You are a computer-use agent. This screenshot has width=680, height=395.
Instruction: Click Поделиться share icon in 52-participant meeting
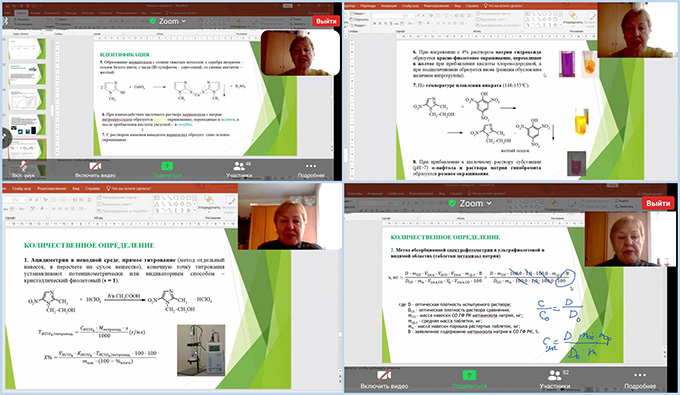pyautogui.click(x=469, y=375)
